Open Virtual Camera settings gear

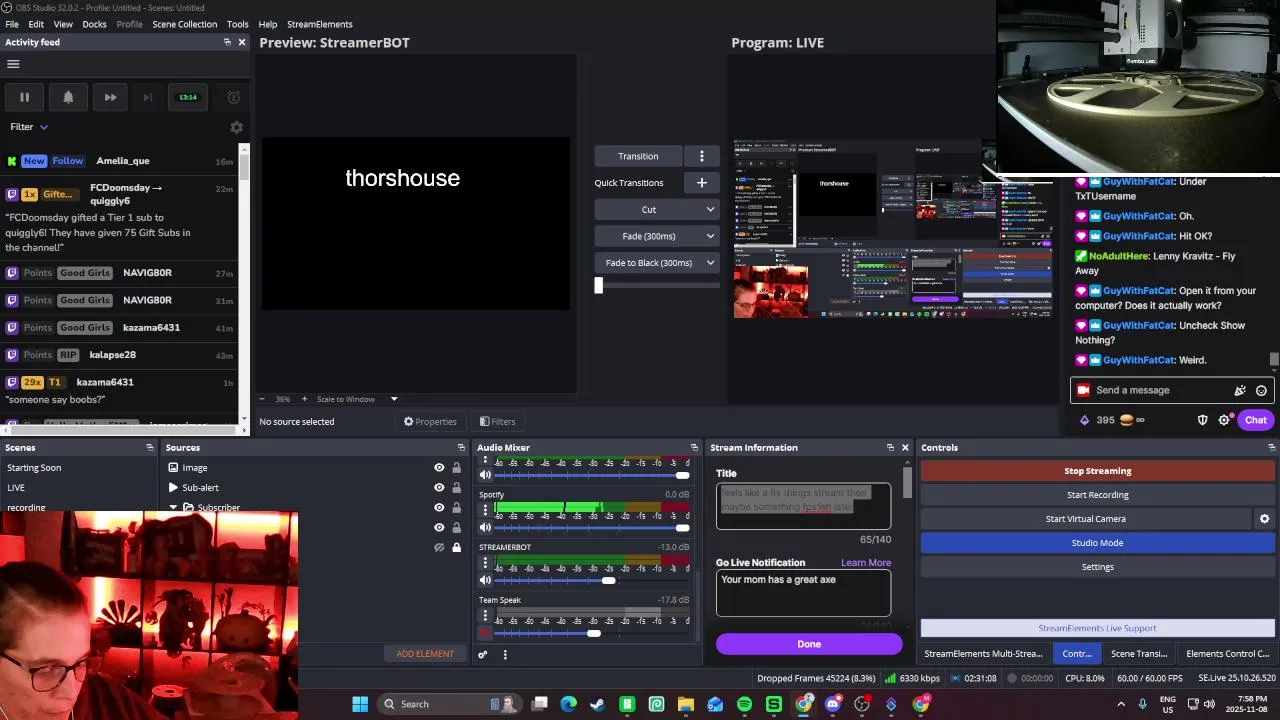(x=1264, y=519)
